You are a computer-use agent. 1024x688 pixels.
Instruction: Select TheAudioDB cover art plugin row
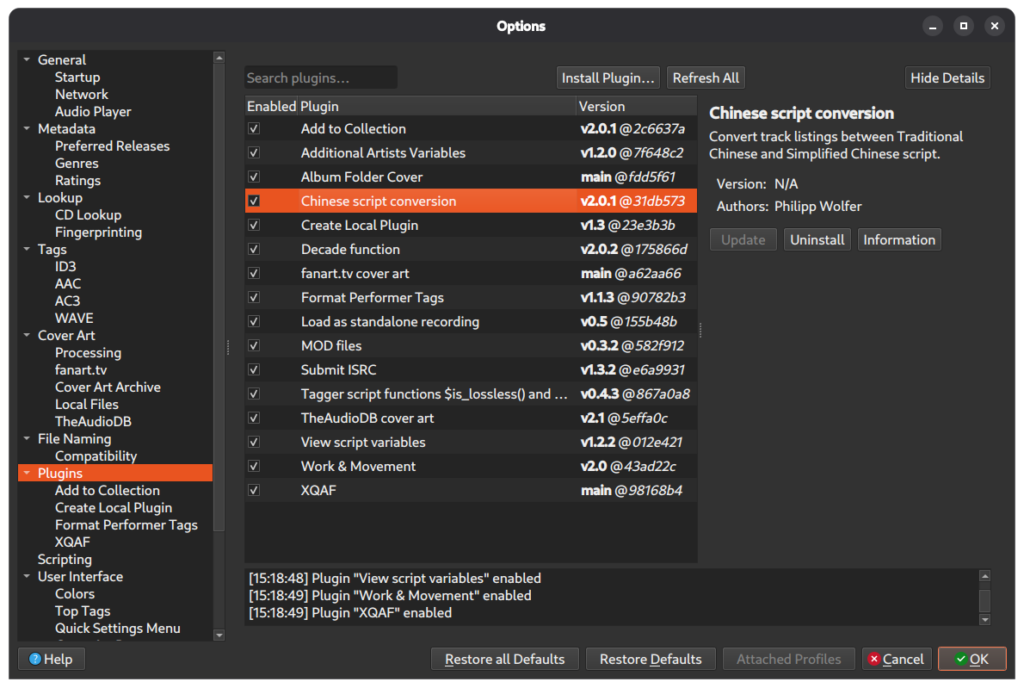471,418
